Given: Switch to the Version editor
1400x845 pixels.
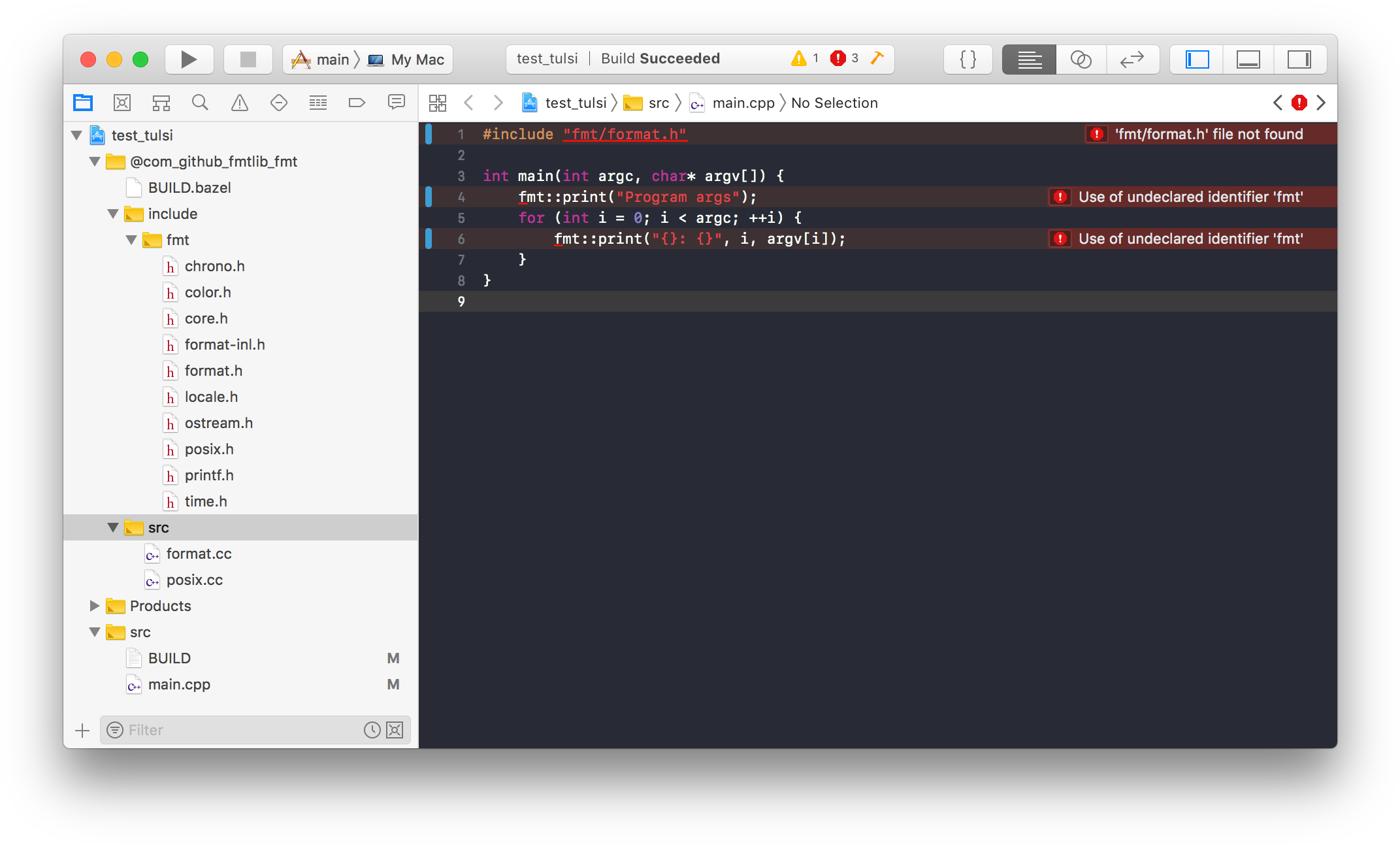Looking at the screenshot, I should [1133, 59].
